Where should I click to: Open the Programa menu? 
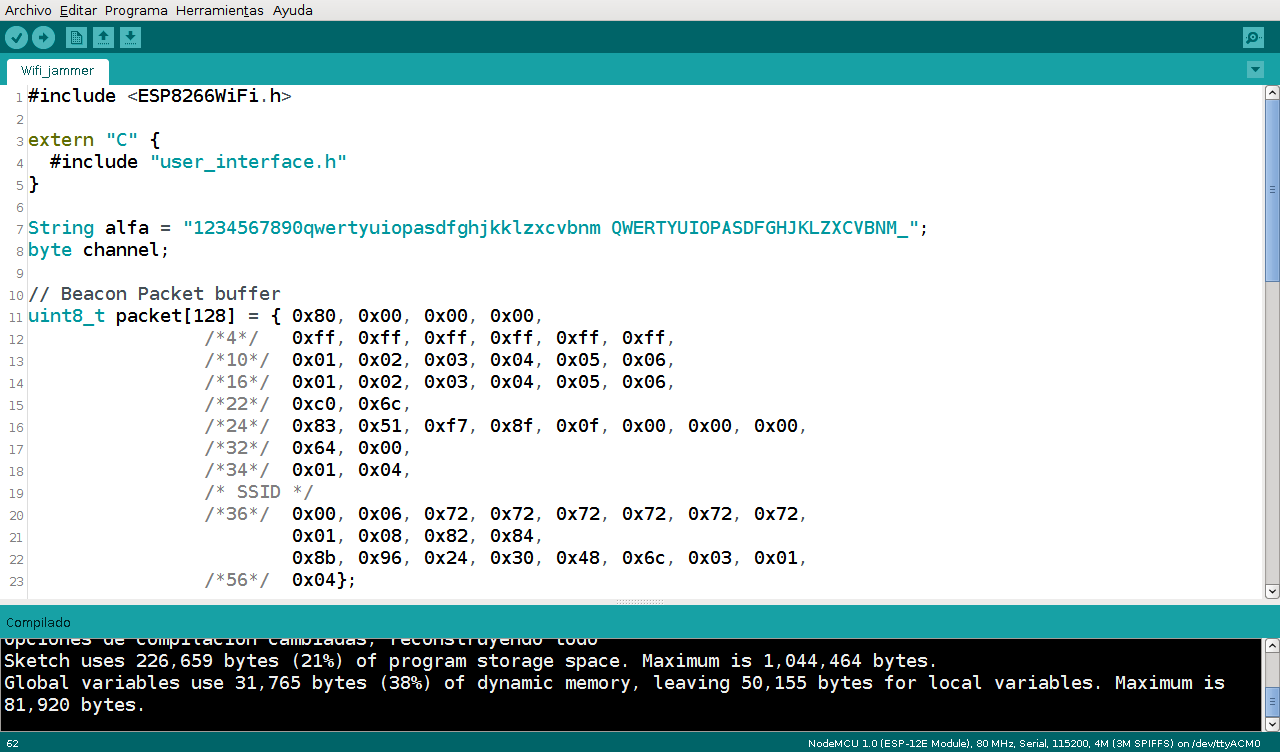pyautogui.click(x=136, y=10)
